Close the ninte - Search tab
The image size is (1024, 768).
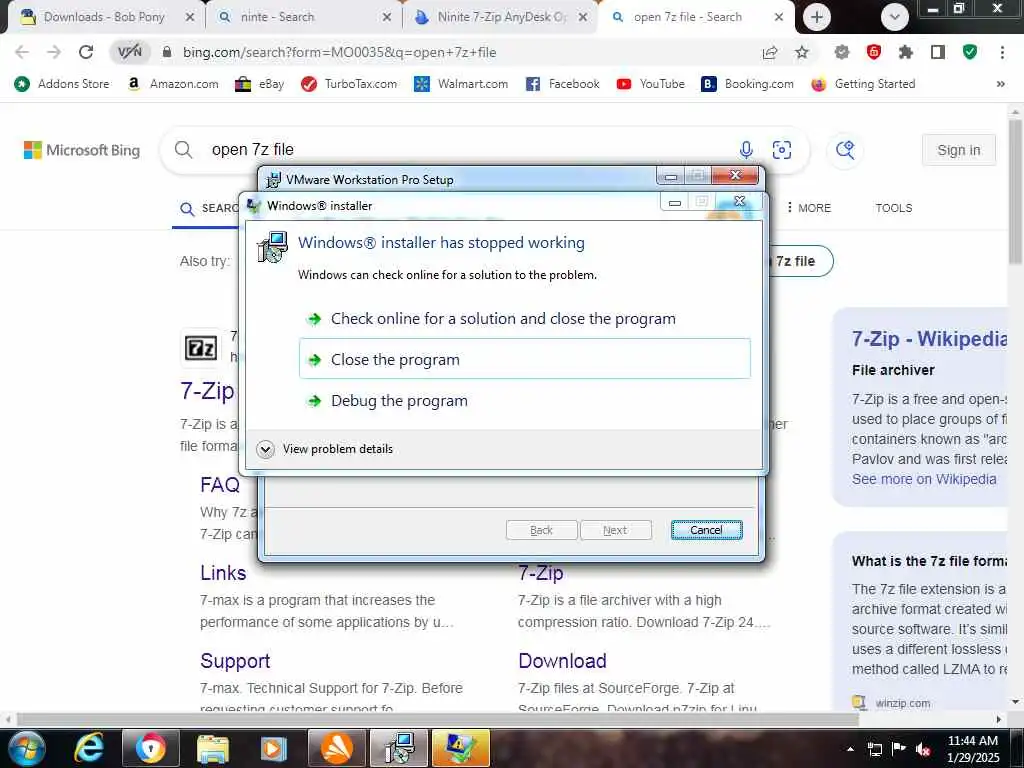[x=387, y=18]
